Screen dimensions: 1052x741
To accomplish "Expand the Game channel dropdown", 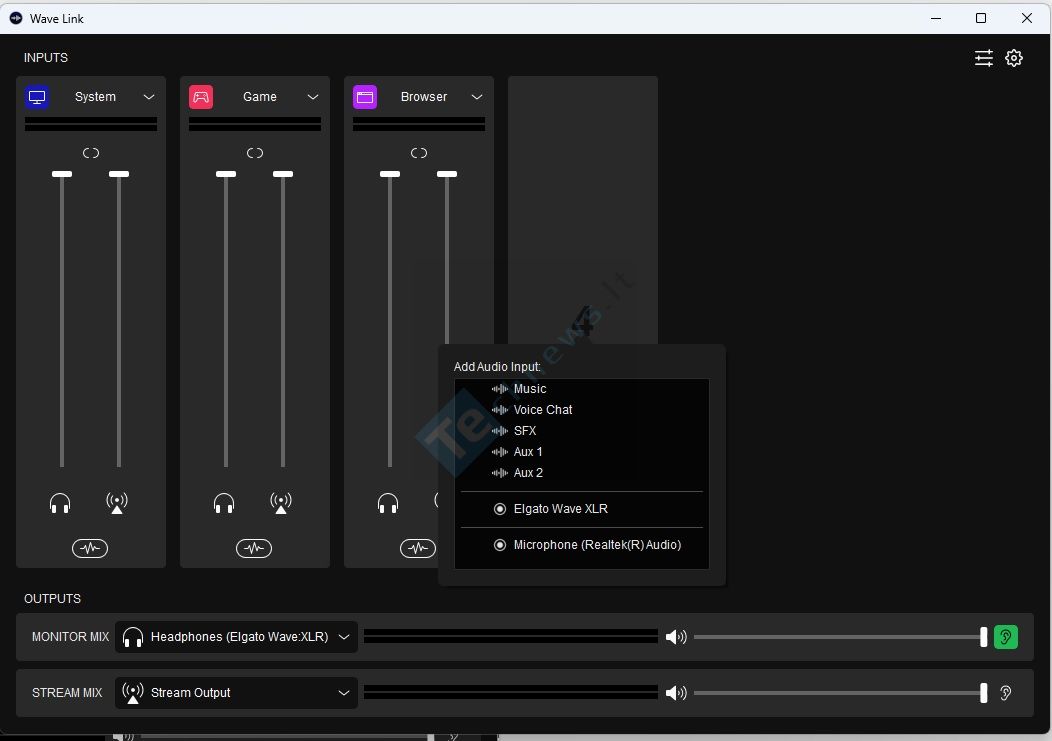I will click(313, 97).
